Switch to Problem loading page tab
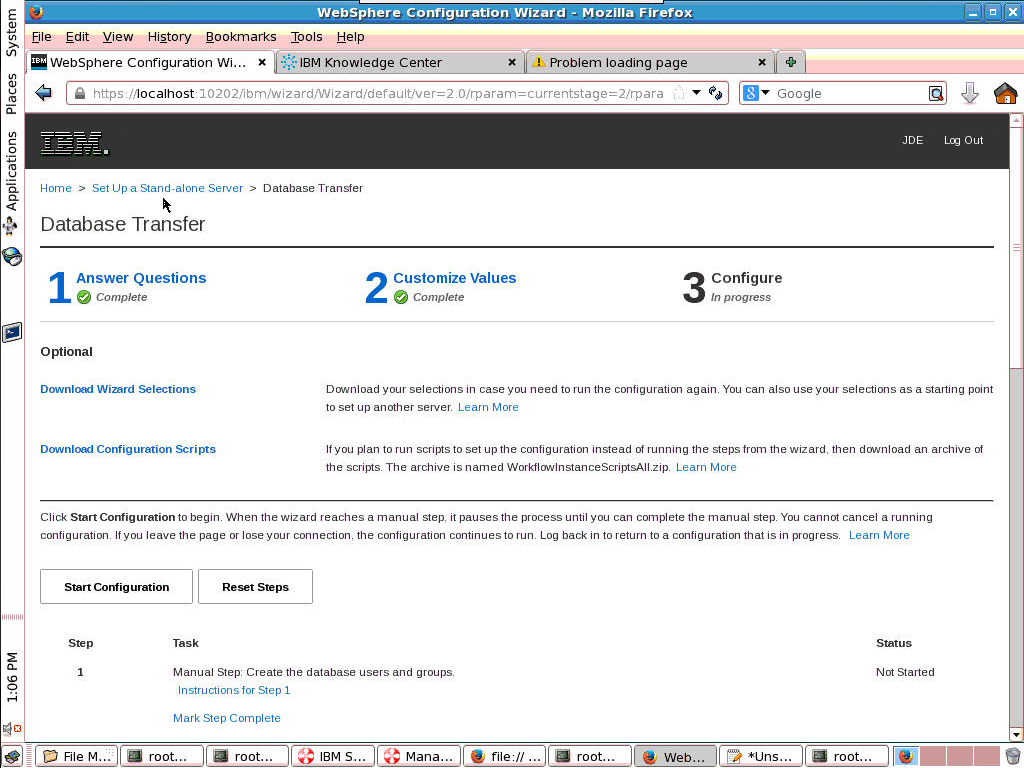 [x=650, y=62]
